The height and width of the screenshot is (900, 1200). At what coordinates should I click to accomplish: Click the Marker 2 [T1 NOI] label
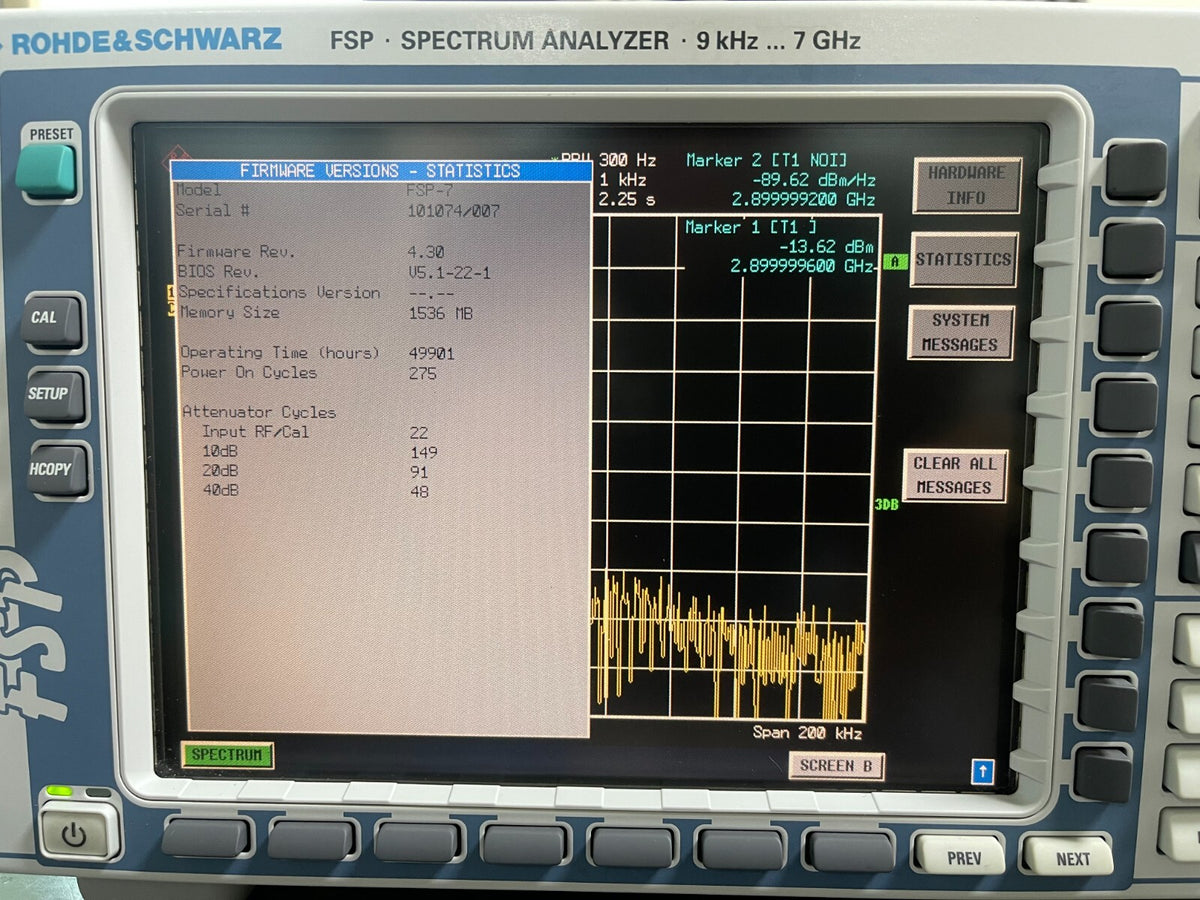coord(767,160)
